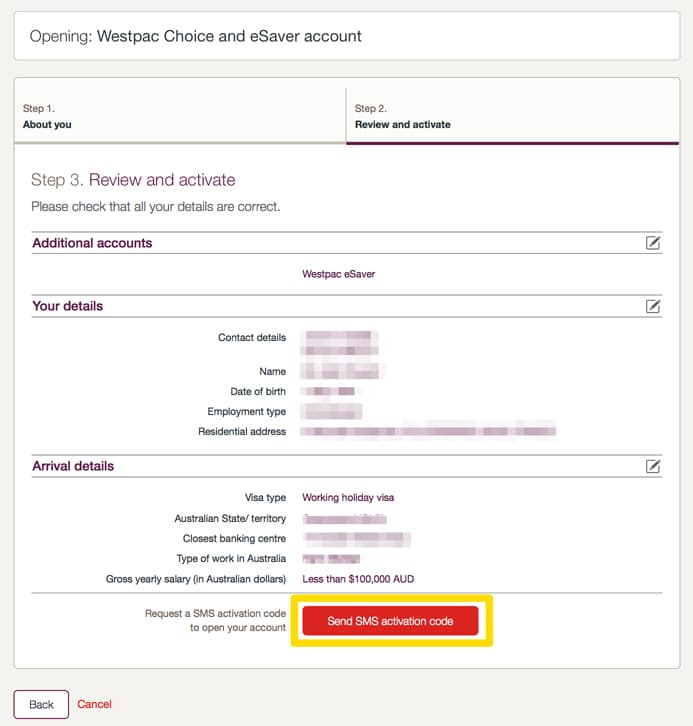Click the Step 3 Review and activate heading
Viewport: 693px width, 726px height.
tap(133, 180)
